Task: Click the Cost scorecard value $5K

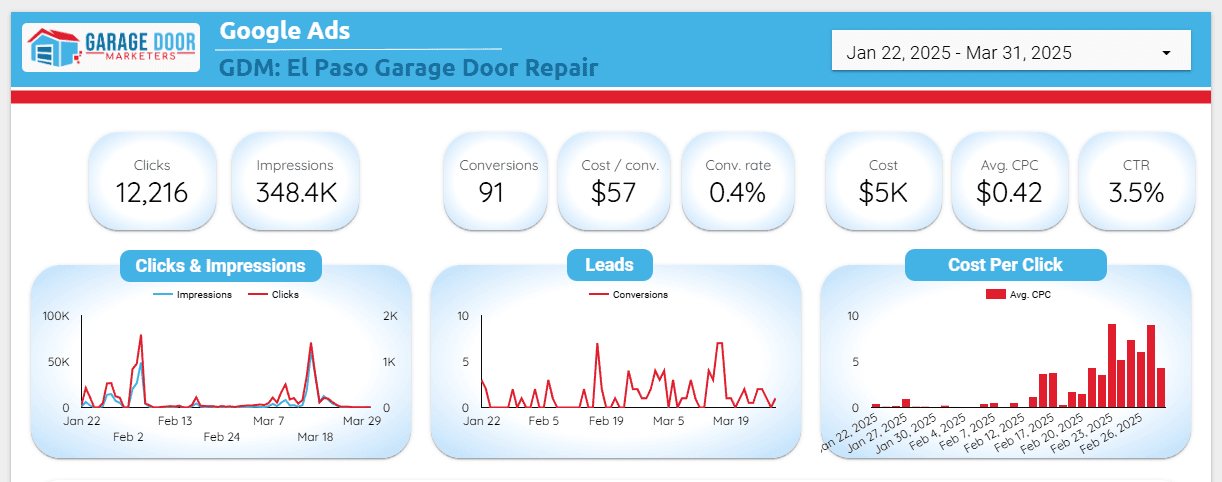Action: coord(883,193)
